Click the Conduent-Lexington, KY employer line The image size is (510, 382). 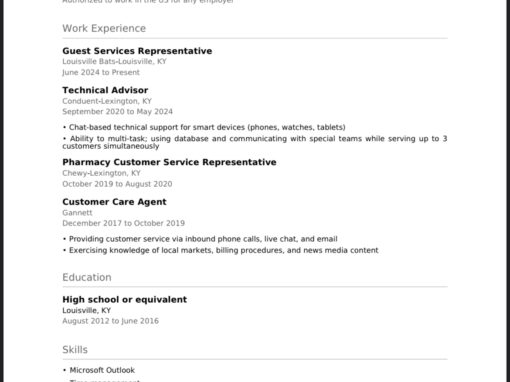[107, 101]
